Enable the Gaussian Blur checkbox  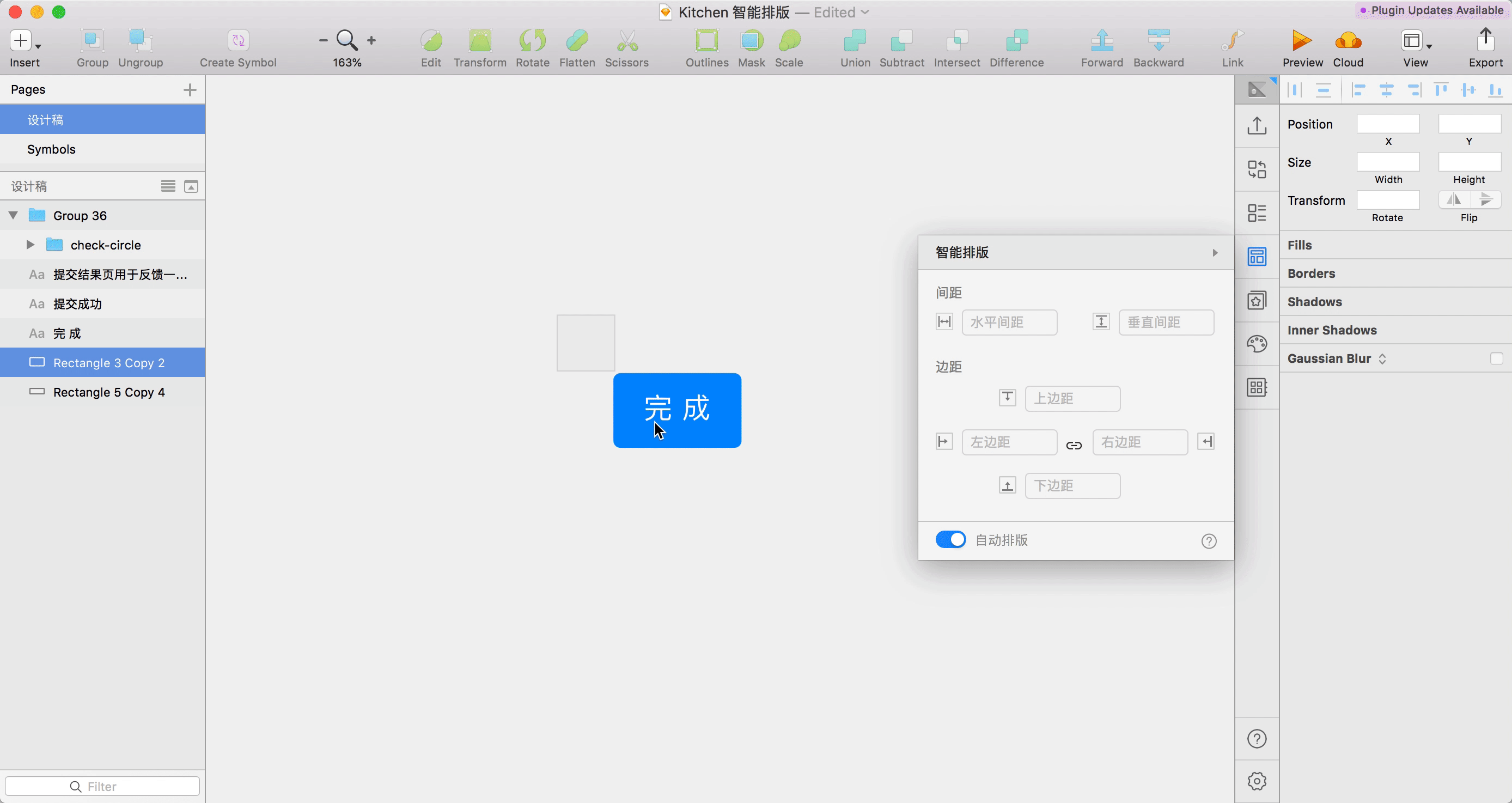coord(1496,358)
